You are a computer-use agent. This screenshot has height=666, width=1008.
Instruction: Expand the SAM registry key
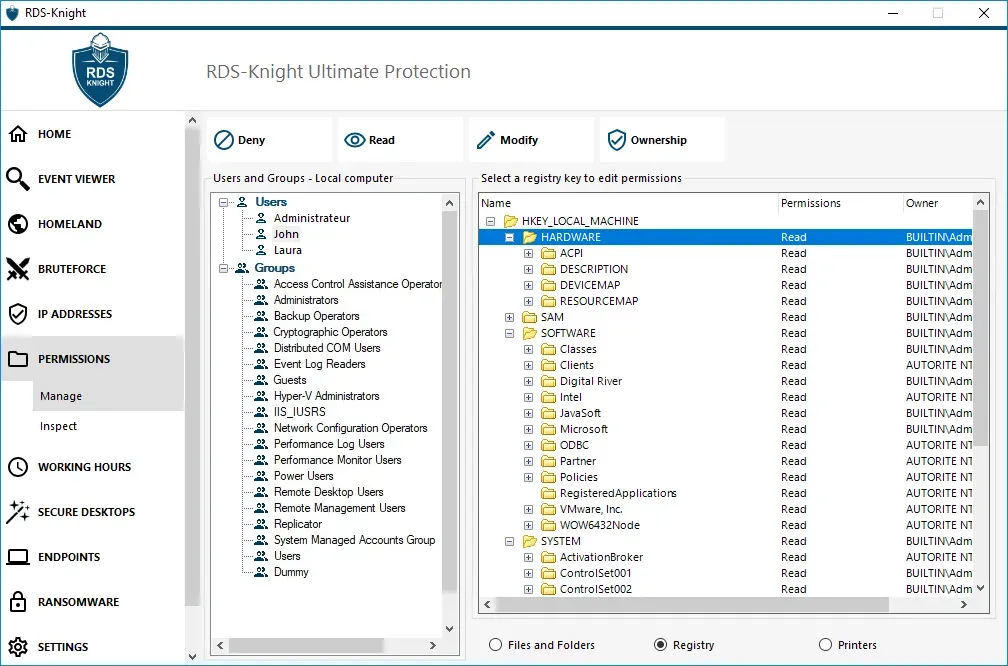510,317
